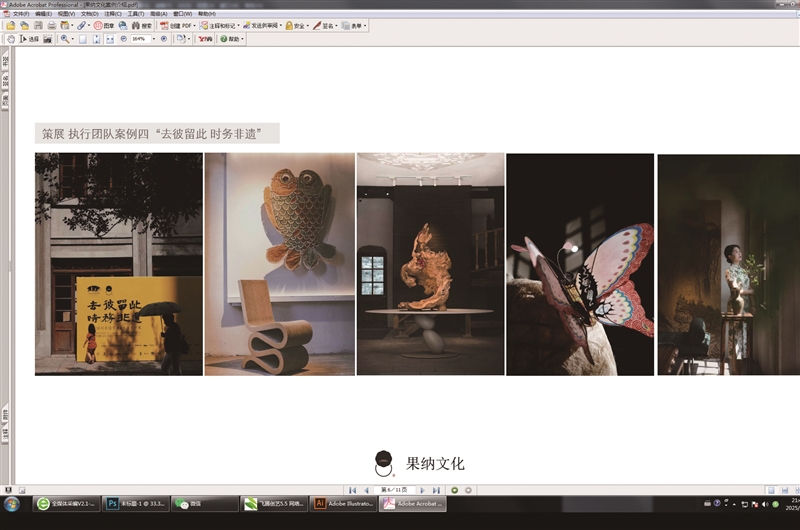Viewport: 800px width, 530px height.
Task: Click the page number field in status bar
Action: point(392,490)
